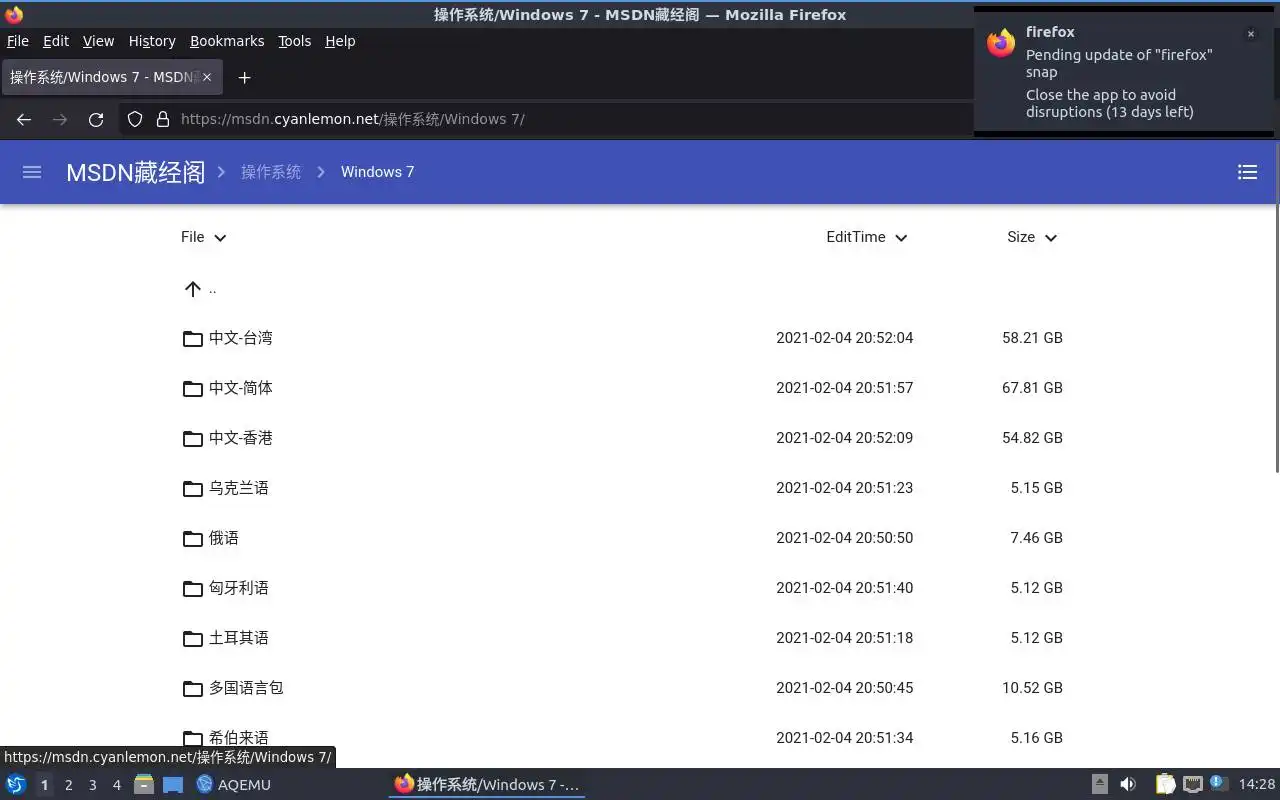Click the volume speaker tray icon
Screen dimensions: 1280x800
[x=1128, y=784]
